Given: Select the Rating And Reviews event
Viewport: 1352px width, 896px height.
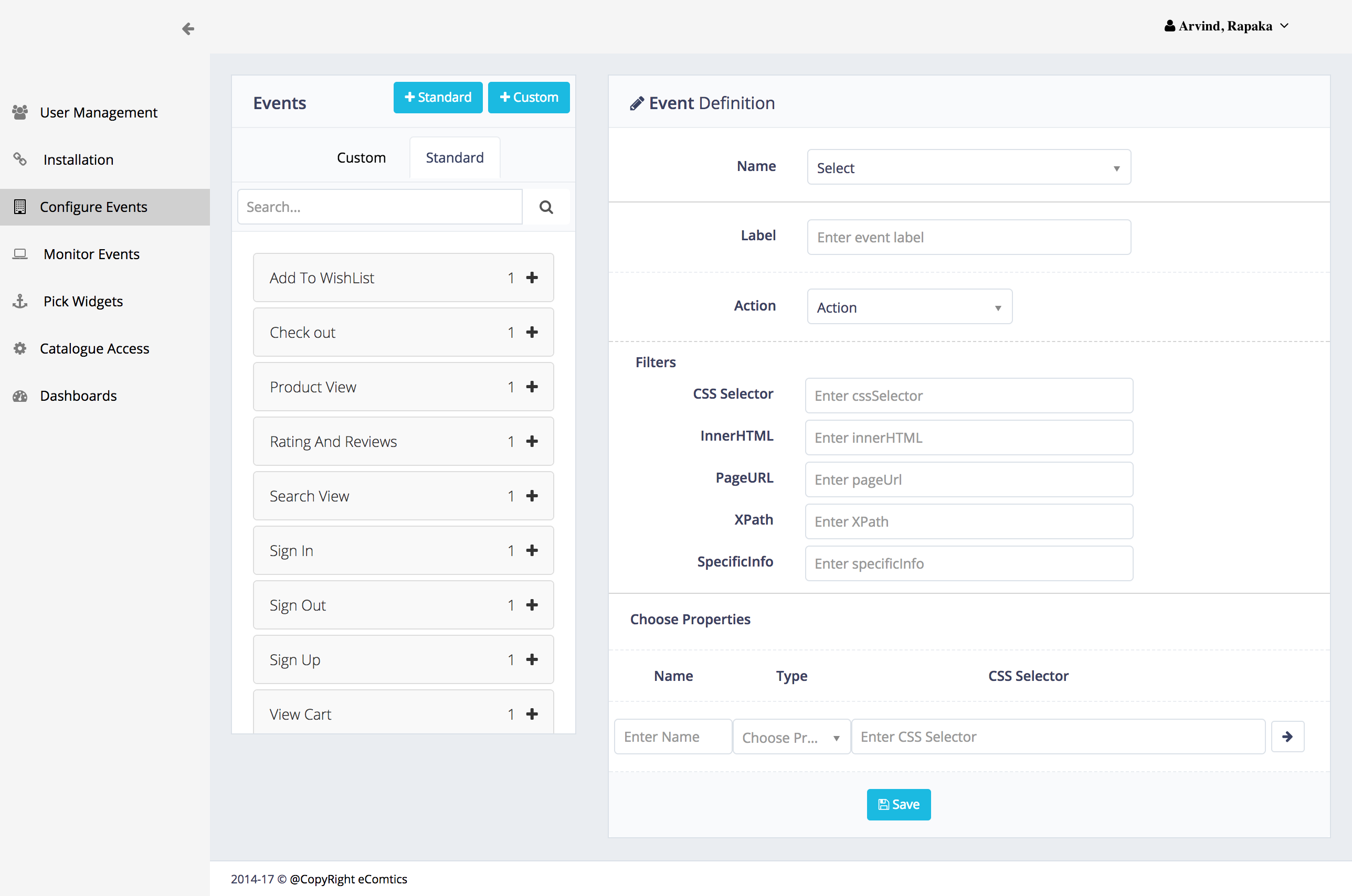Looking at the screenshot, I should (x=404, y=441).
